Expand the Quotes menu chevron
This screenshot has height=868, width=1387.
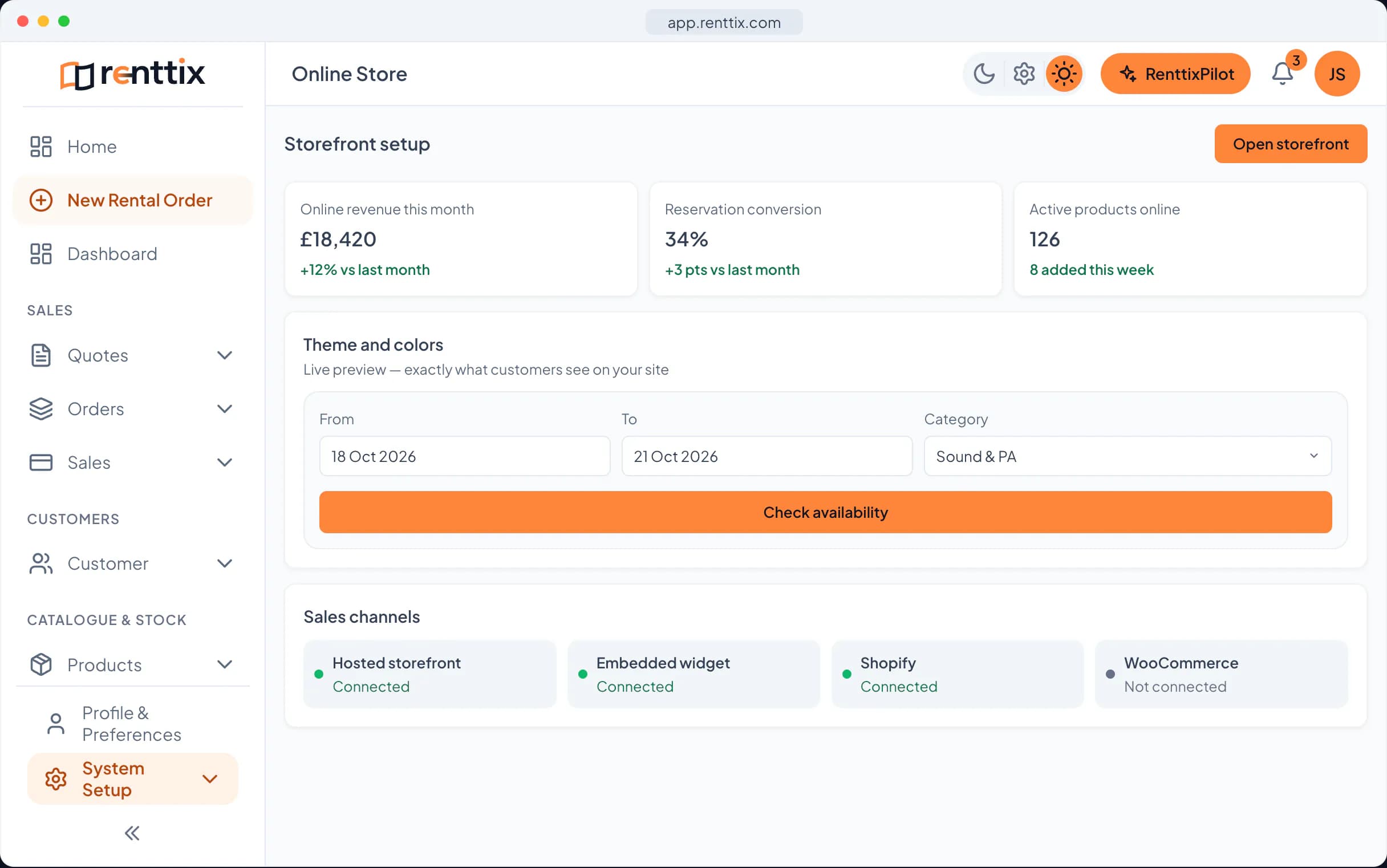tap(225, 355)
